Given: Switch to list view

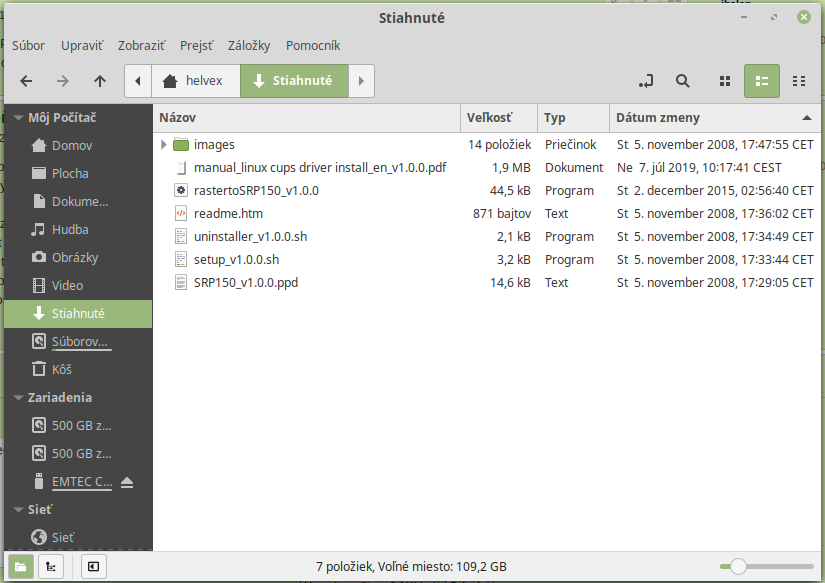Looking at the screenshot, I should pyautogui.click(x=762, y=81).
